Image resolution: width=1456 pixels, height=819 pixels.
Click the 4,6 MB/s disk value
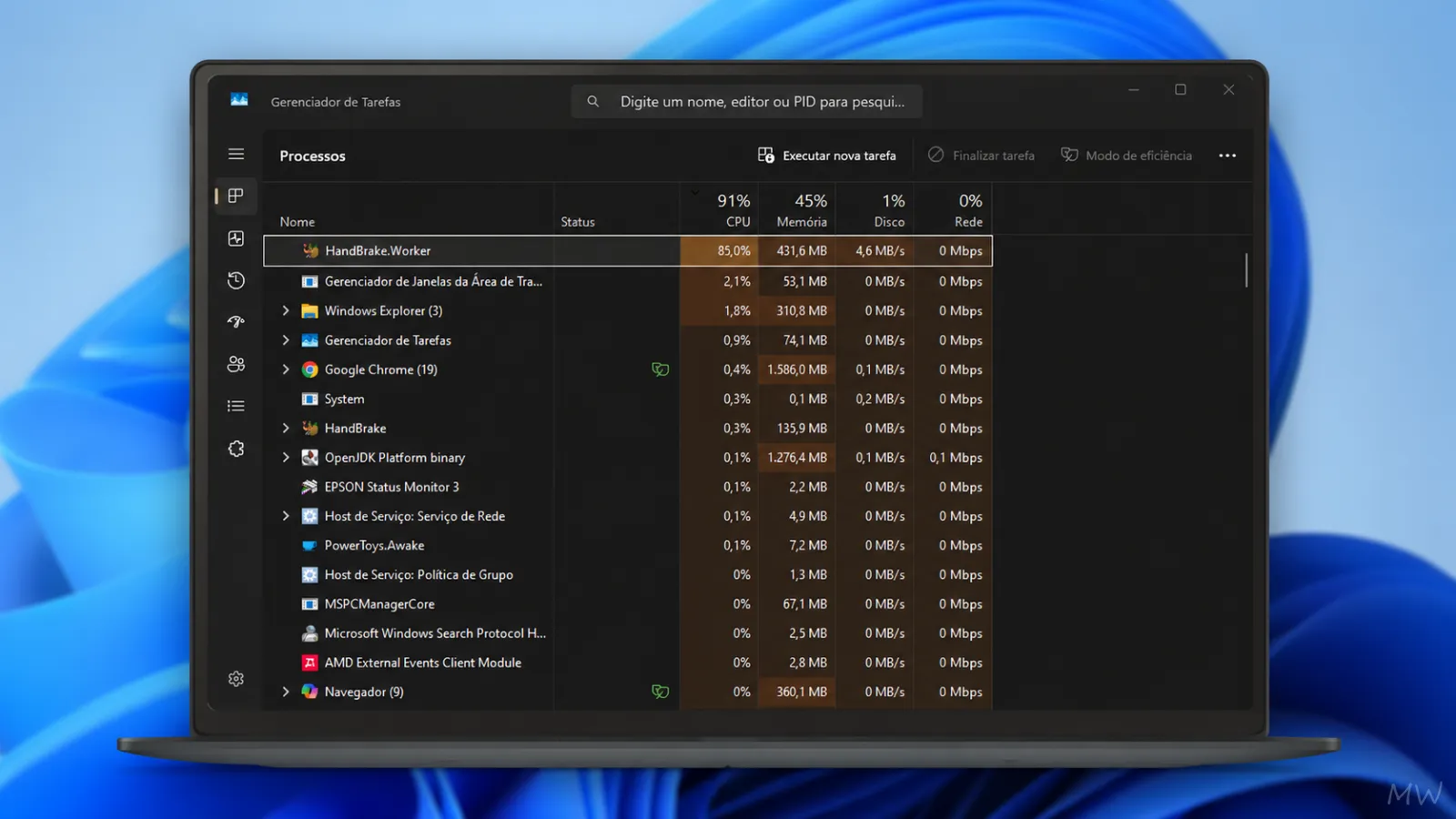click(880, 250)
